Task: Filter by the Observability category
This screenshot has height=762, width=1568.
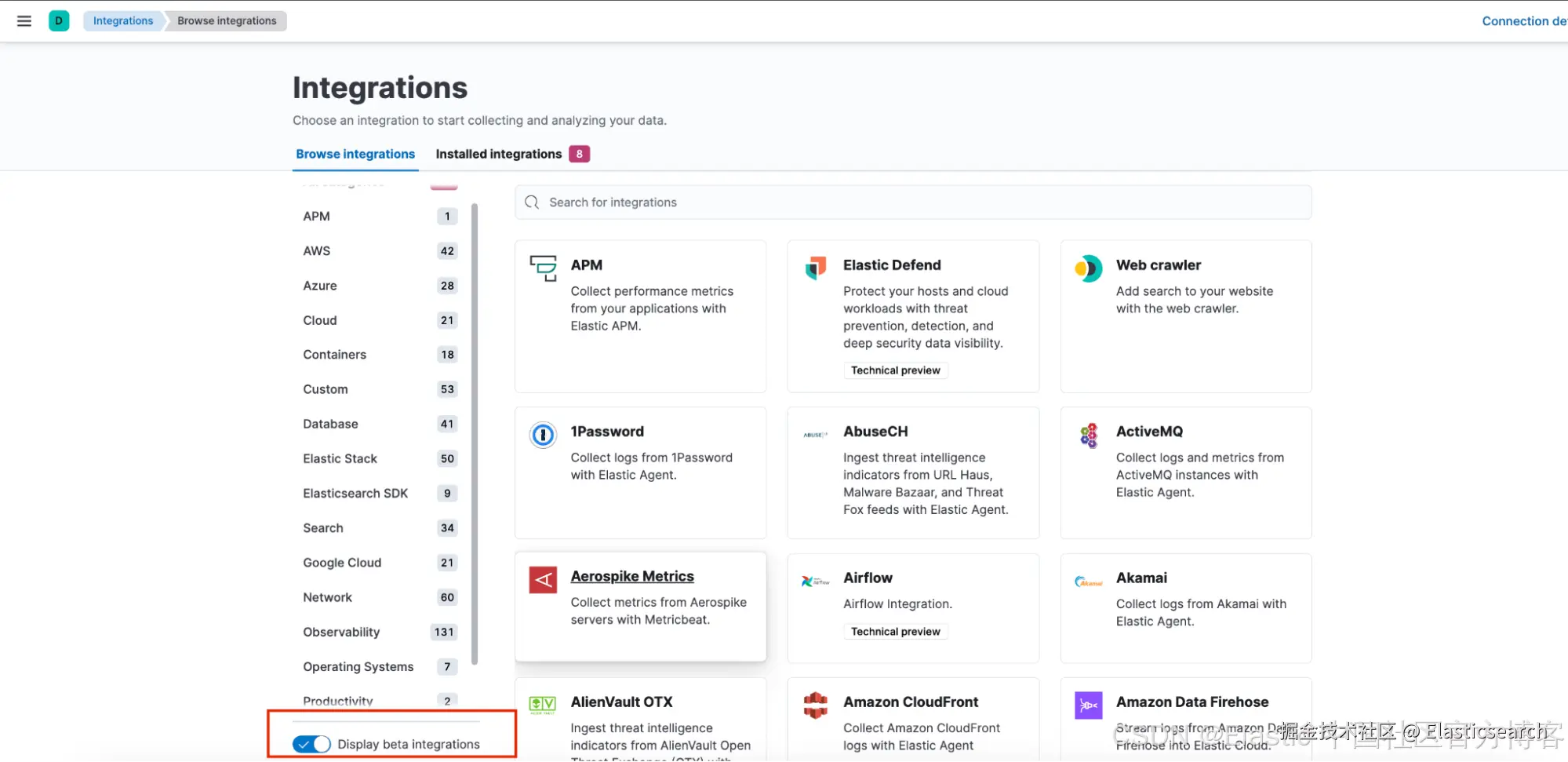Action: [341, 632]
